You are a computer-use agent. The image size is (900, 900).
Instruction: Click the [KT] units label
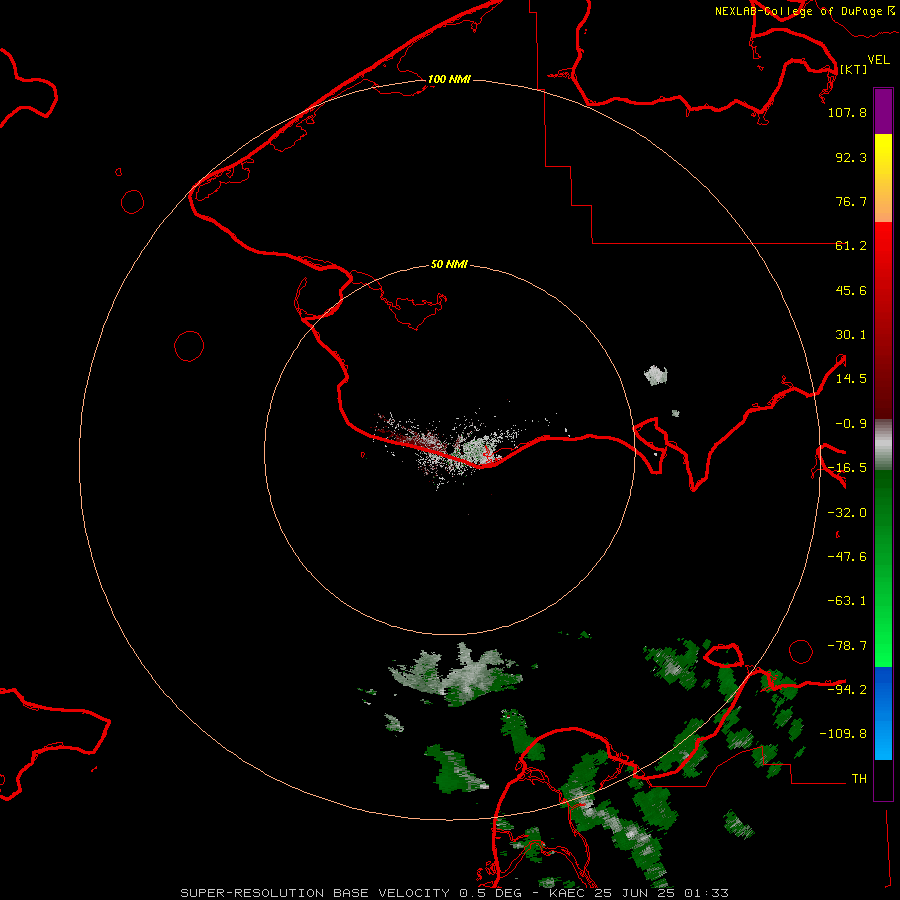853,69
